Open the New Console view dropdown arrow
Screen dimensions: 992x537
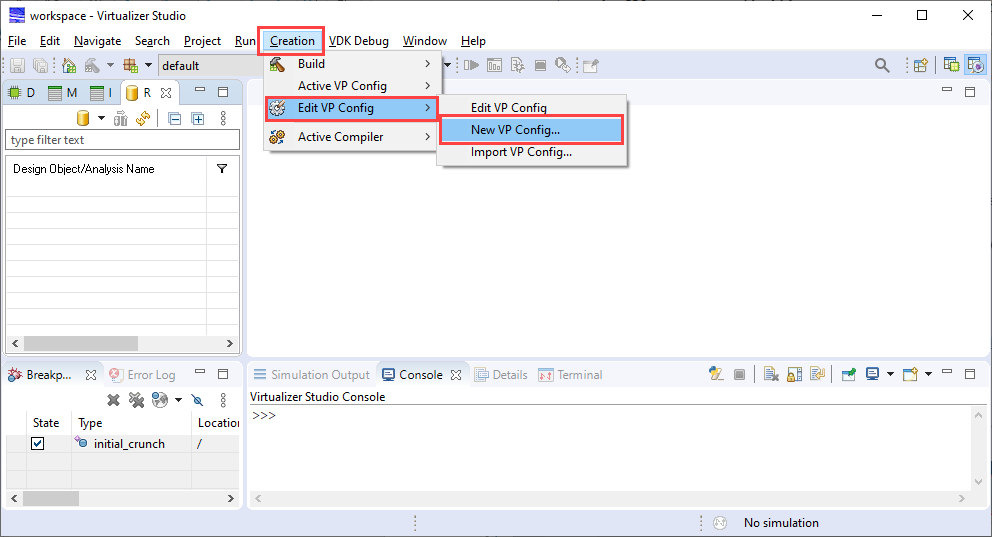(928, 374)
